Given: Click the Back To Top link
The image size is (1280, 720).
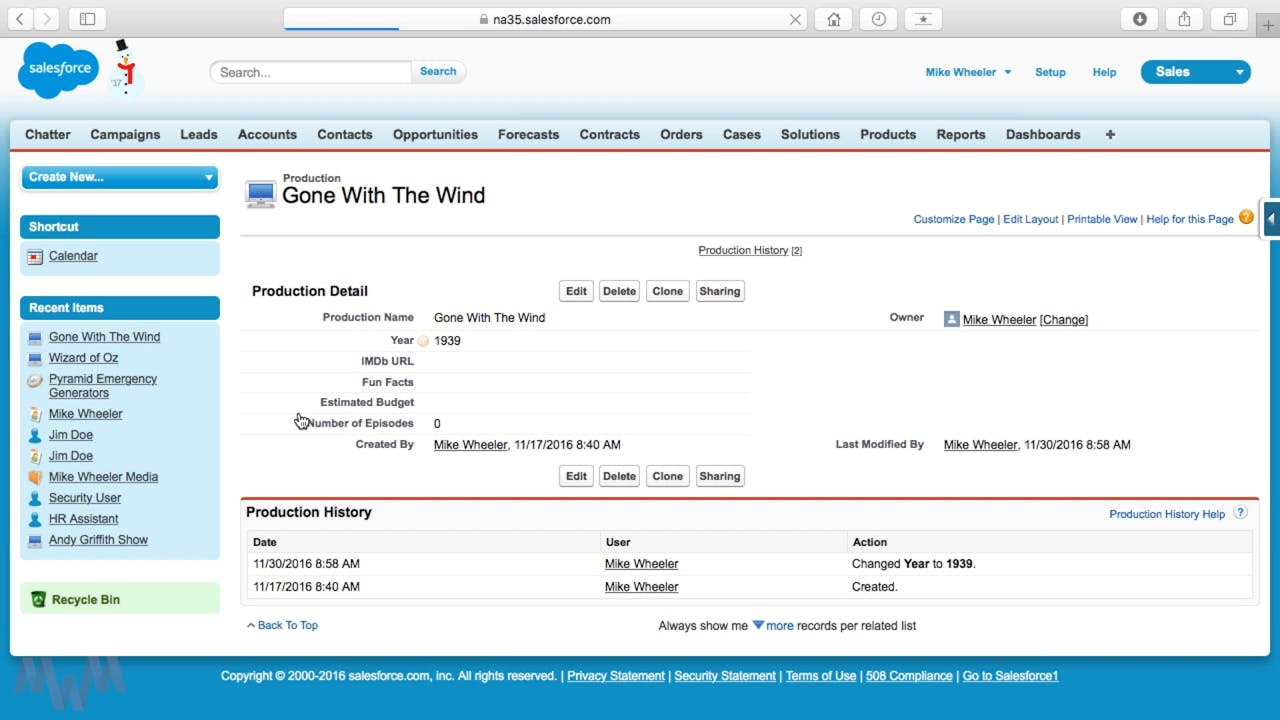Looking at the screenshot, I should [287, 625].
